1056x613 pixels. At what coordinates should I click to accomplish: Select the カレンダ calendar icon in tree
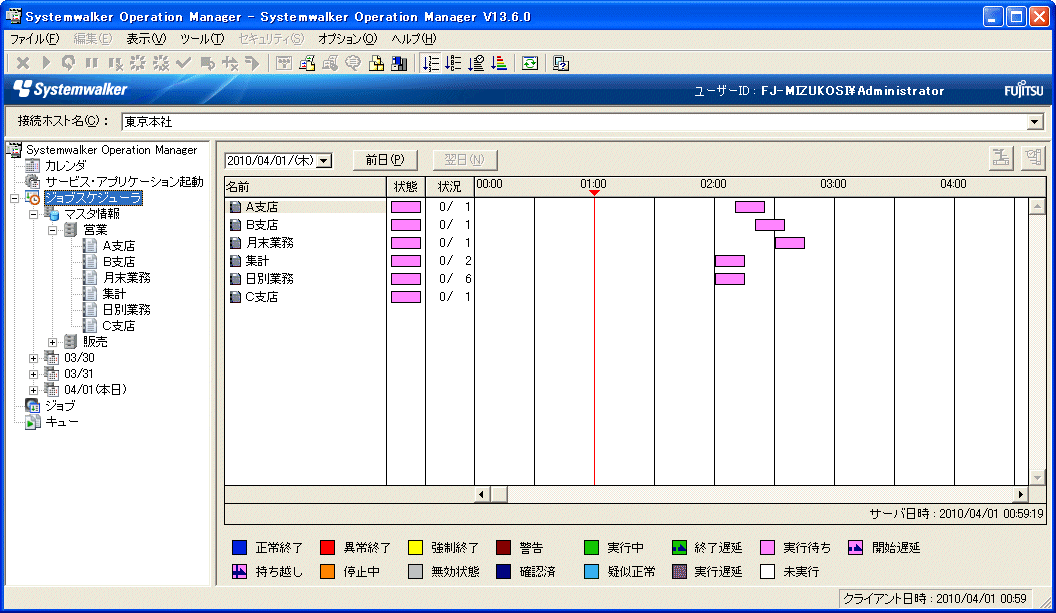[x=33, y=166]
